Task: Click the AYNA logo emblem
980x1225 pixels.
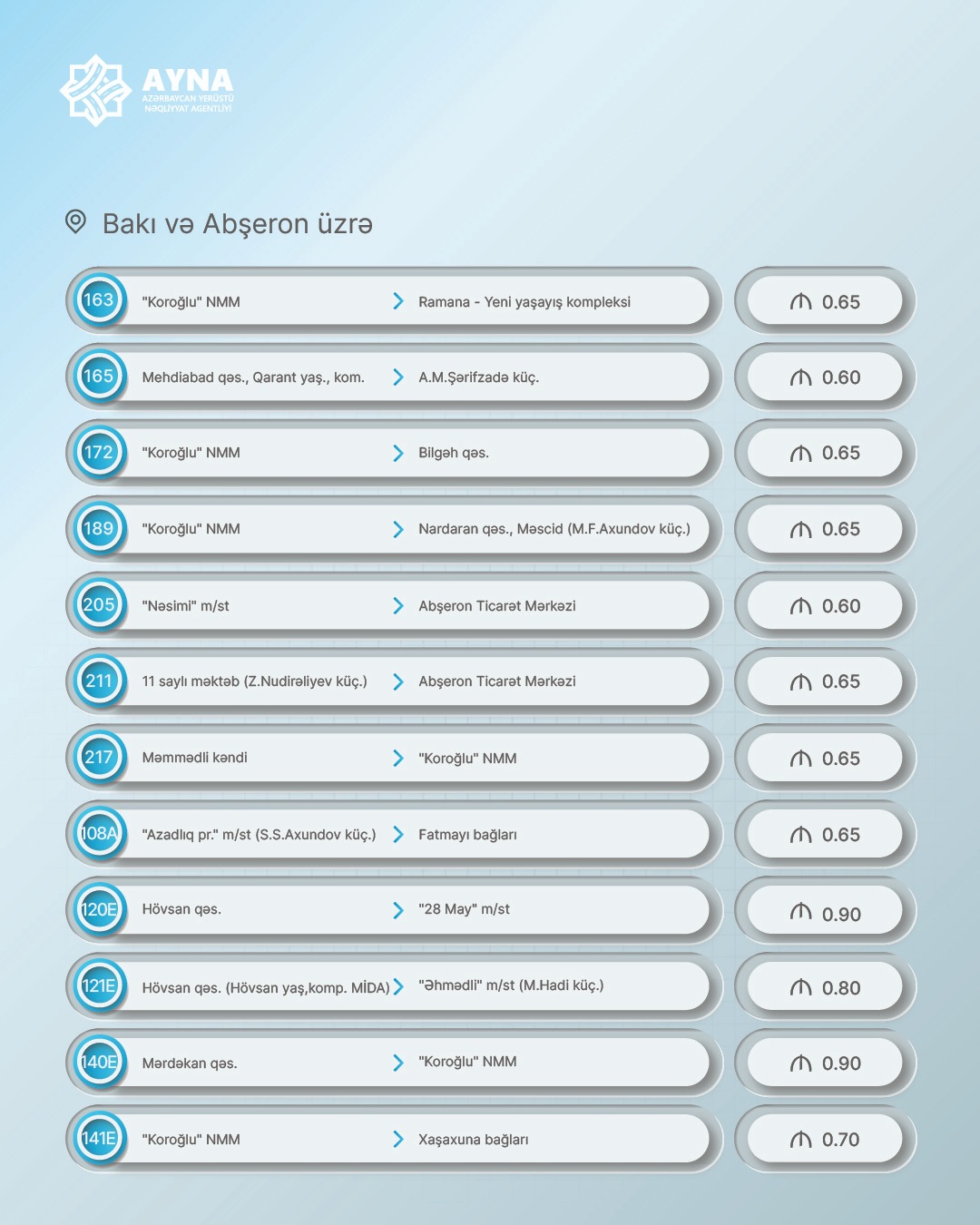Action: click(x=95, y=90)
